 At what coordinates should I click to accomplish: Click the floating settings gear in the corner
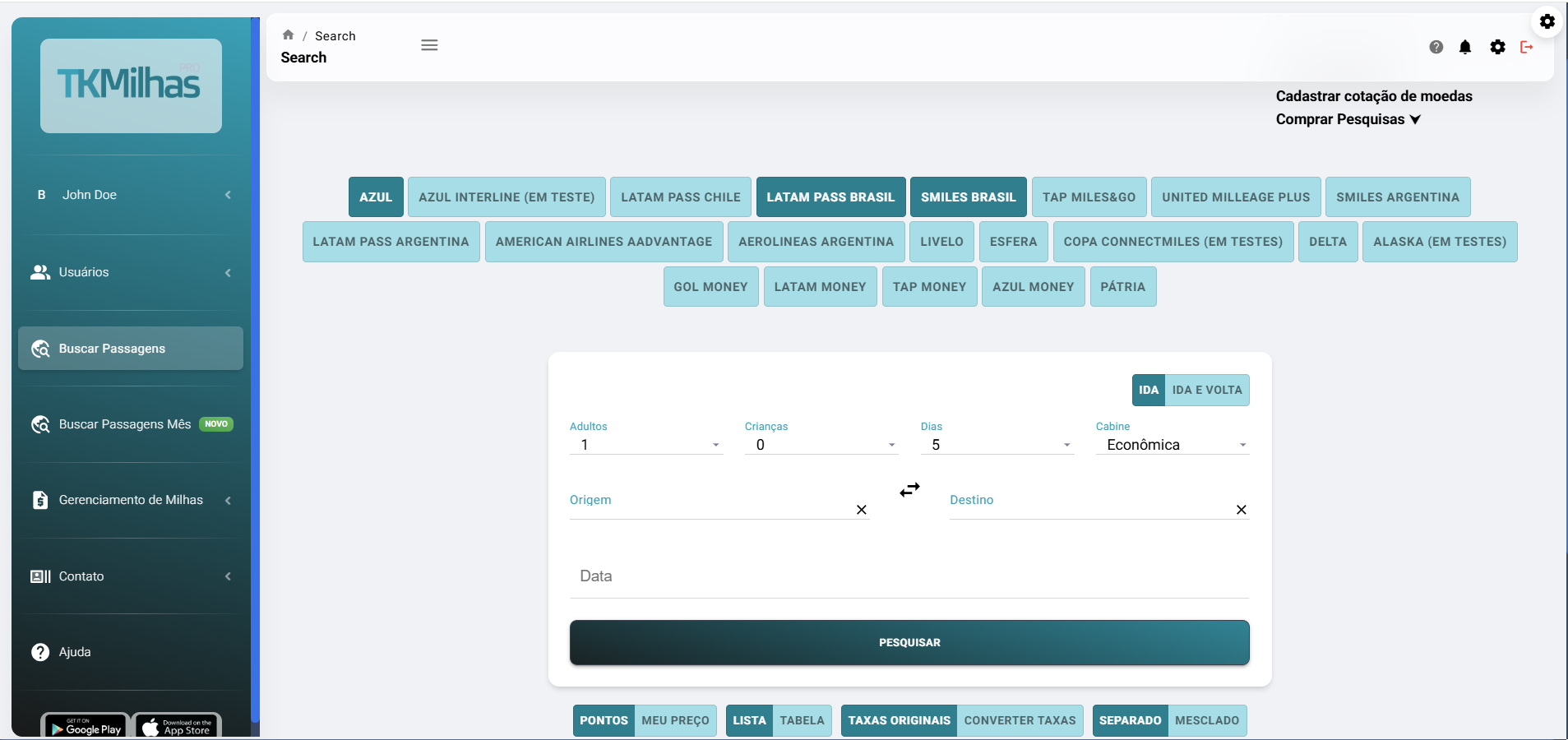tap(1547, 21)
